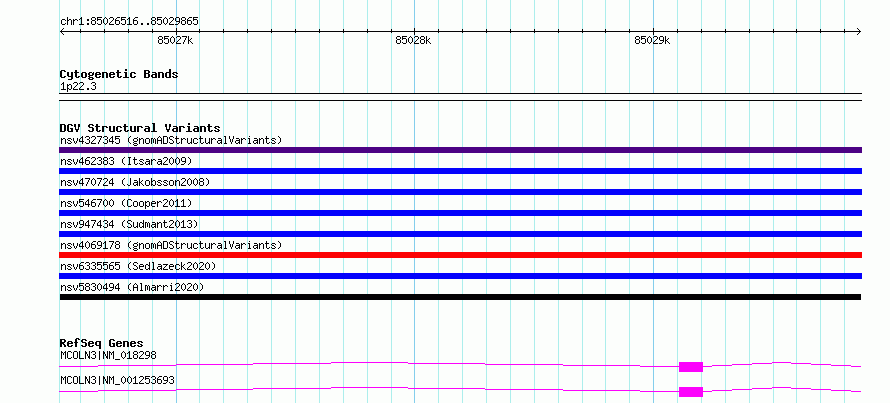This screenshot has width=890, height=403.
Task: Click the blue bar under nsv462383
Action: point(460,171)
